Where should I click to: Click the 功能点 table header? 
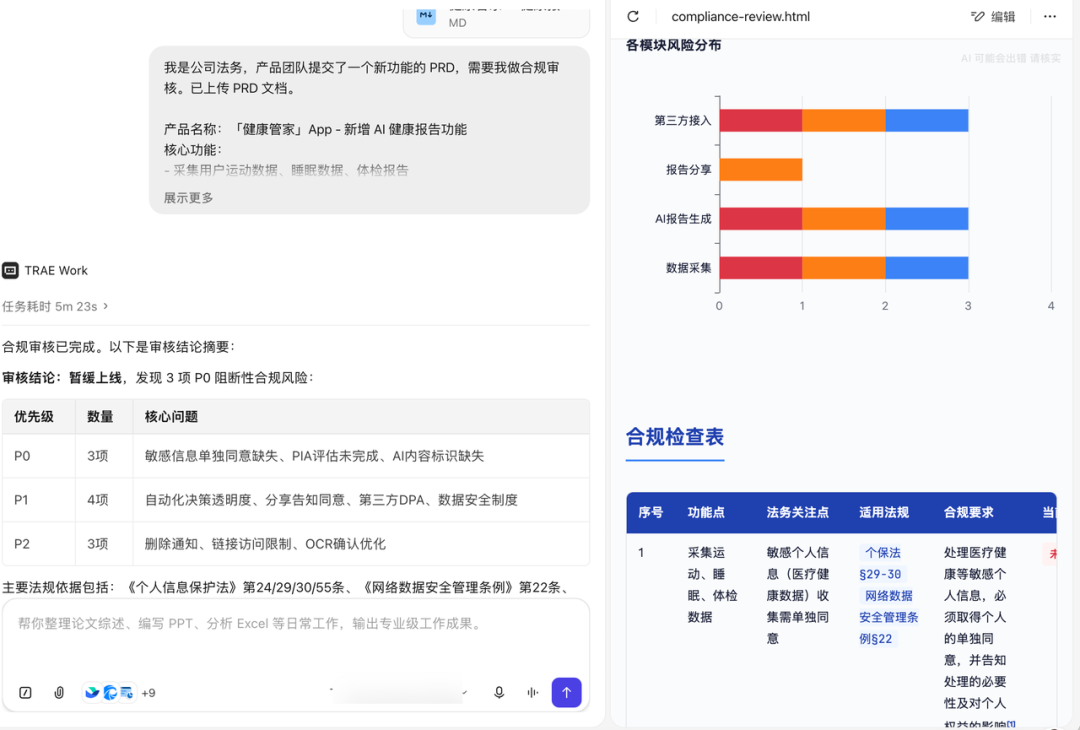(706, 512)
